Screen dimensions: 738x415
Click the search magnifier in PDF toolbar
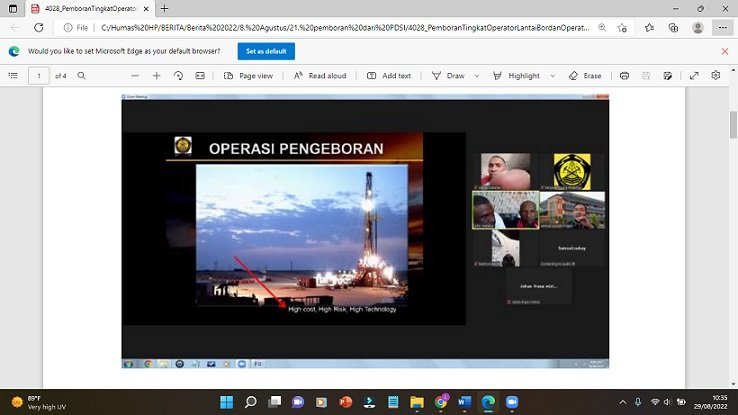(x=81, y=75)
